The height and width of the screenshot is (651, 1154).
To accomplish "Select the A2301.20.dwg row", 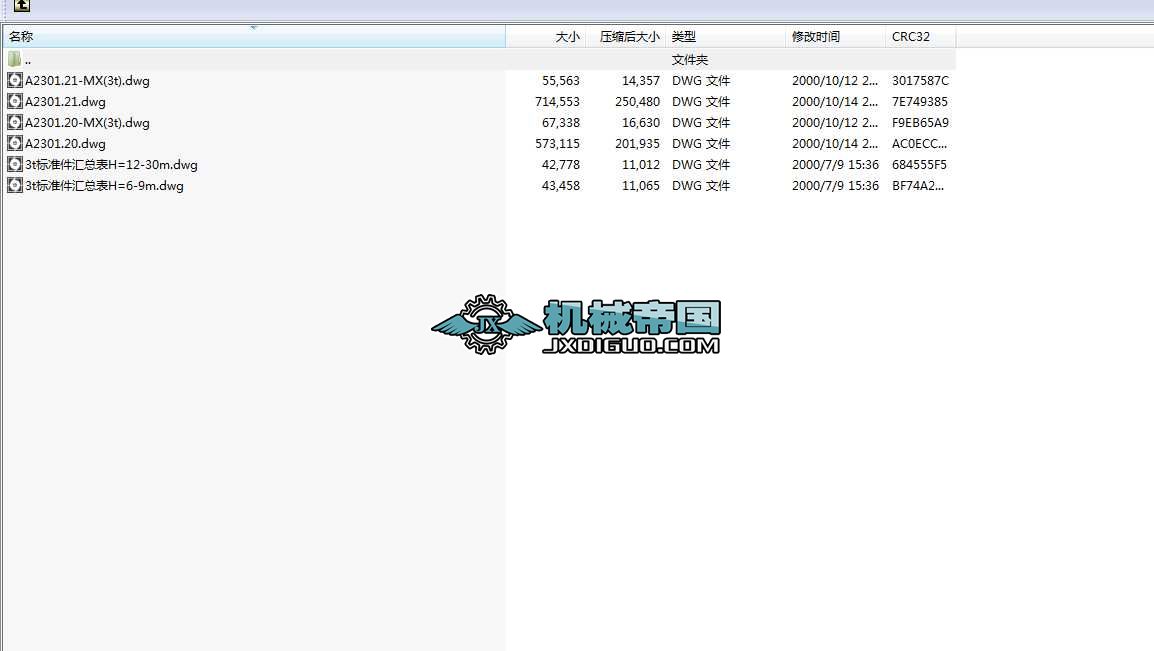I will tap(66, 143).
